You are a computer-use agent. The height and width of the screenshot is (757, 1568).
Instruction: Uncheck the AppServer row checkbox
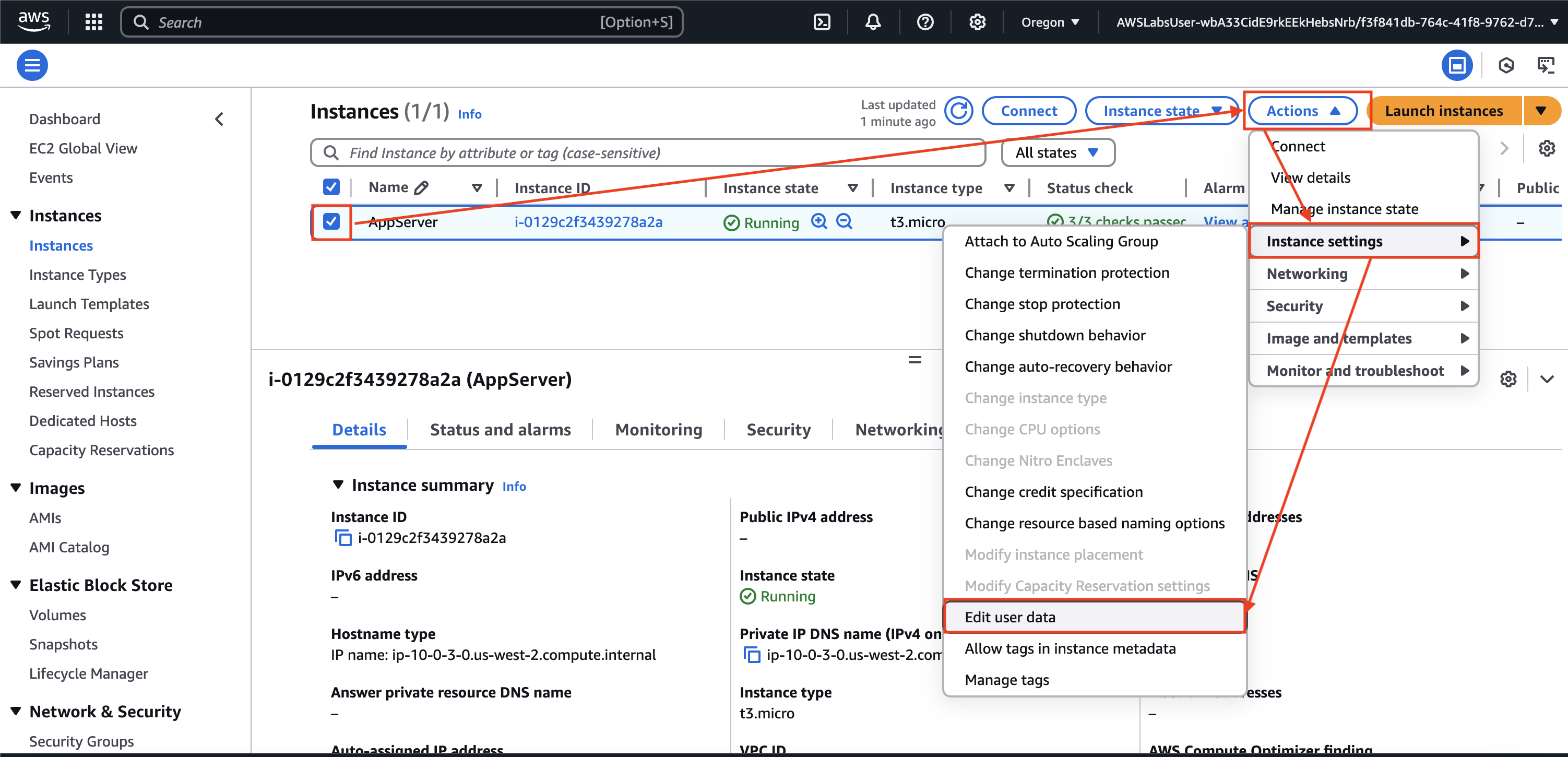pos(331,222)
